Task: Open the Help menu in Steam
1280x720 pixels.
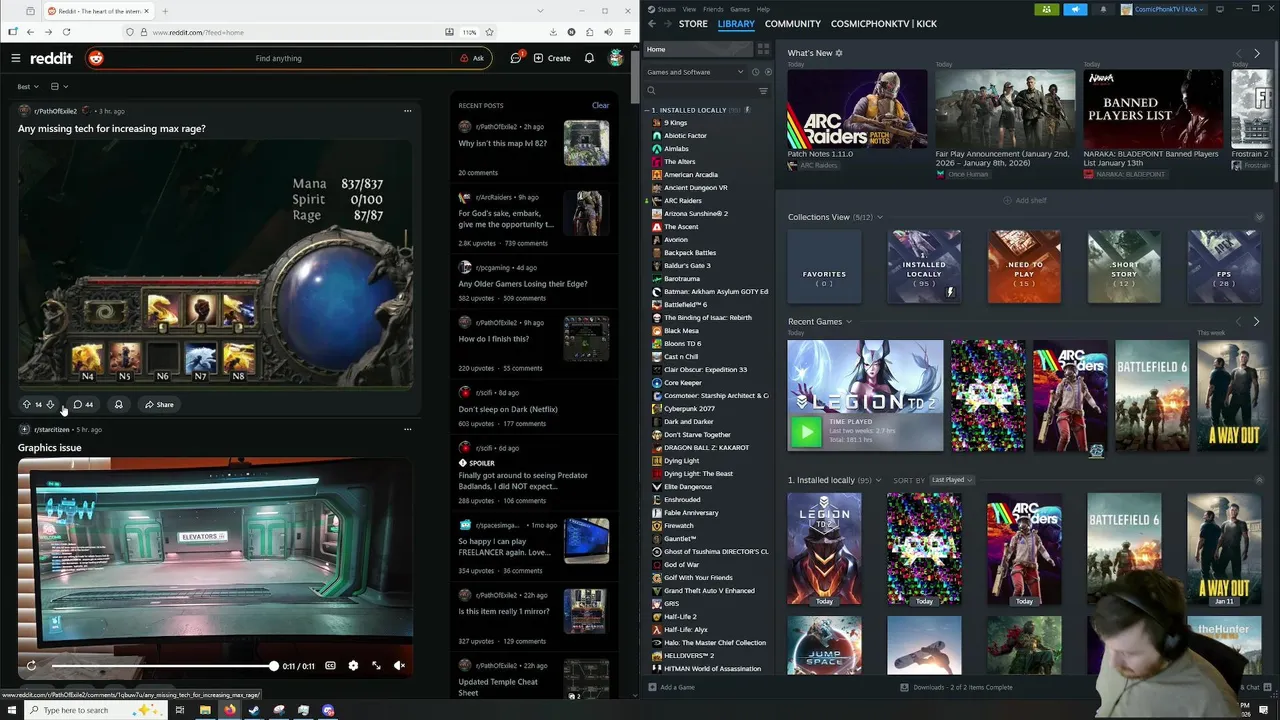Action: (x=763, y=9)
